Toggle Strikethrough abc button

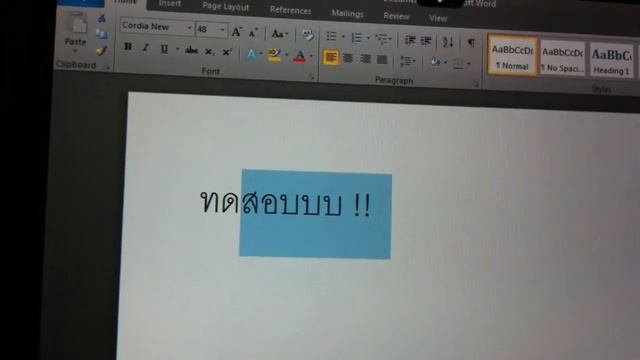(x=191, y=51)
